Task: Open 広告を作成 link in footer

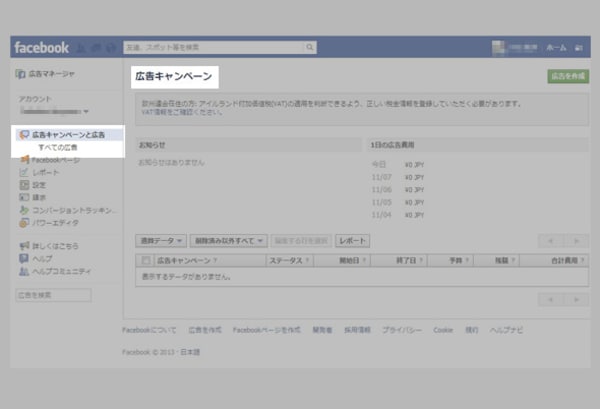Action: click(205, 330)
